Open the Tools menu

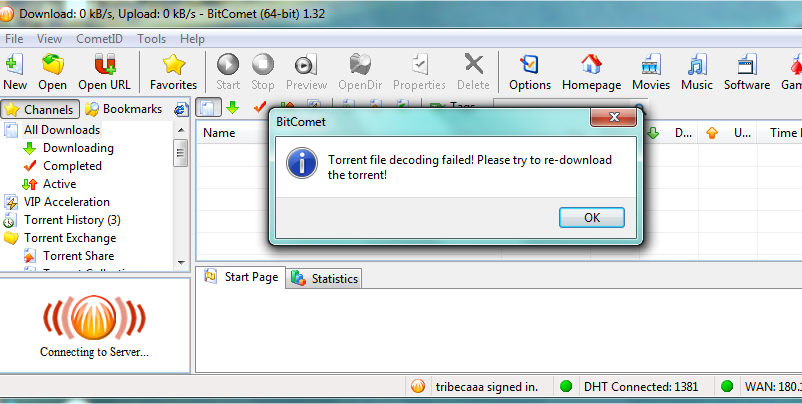[151, 39]
